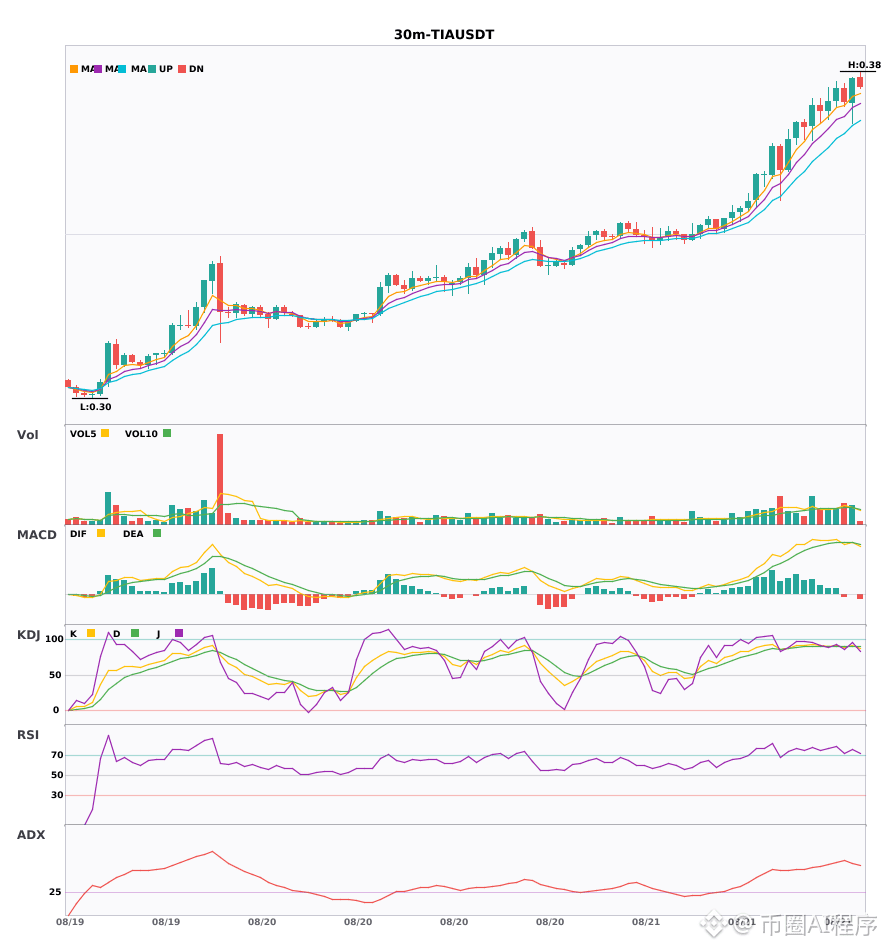Screen dimensions: 885x950
Task: Click the KDJ axis value 0
Action: [x=56, y=710]
